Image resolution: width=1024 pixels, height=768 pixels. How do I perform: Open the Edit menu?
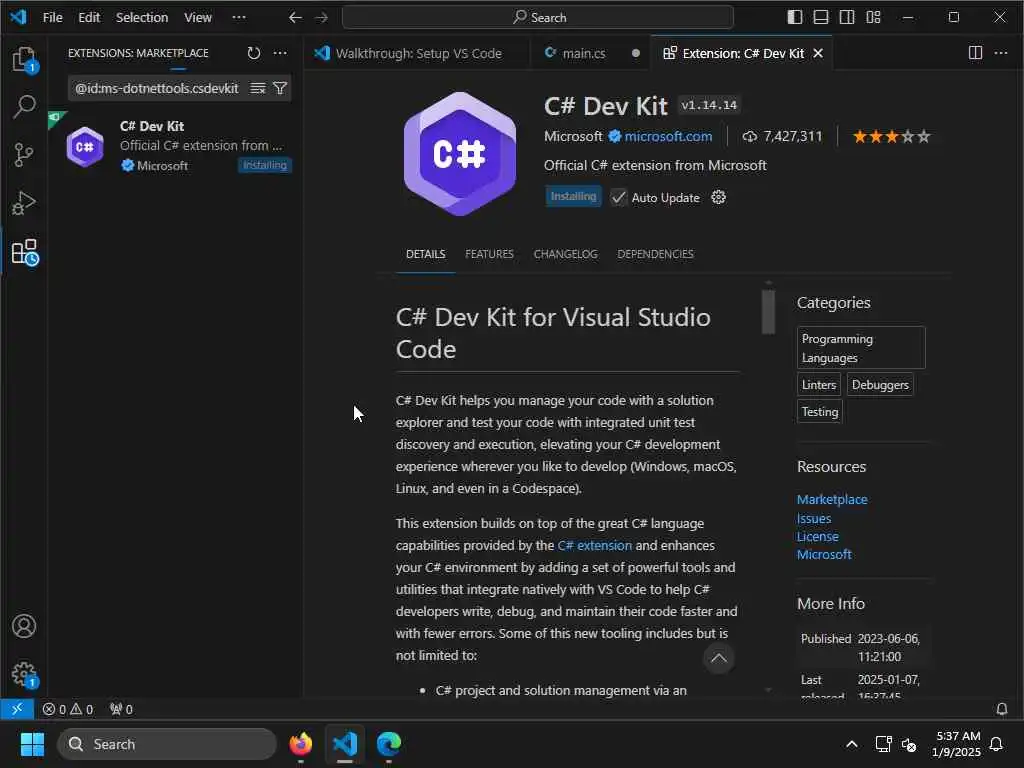pos(89,18)
